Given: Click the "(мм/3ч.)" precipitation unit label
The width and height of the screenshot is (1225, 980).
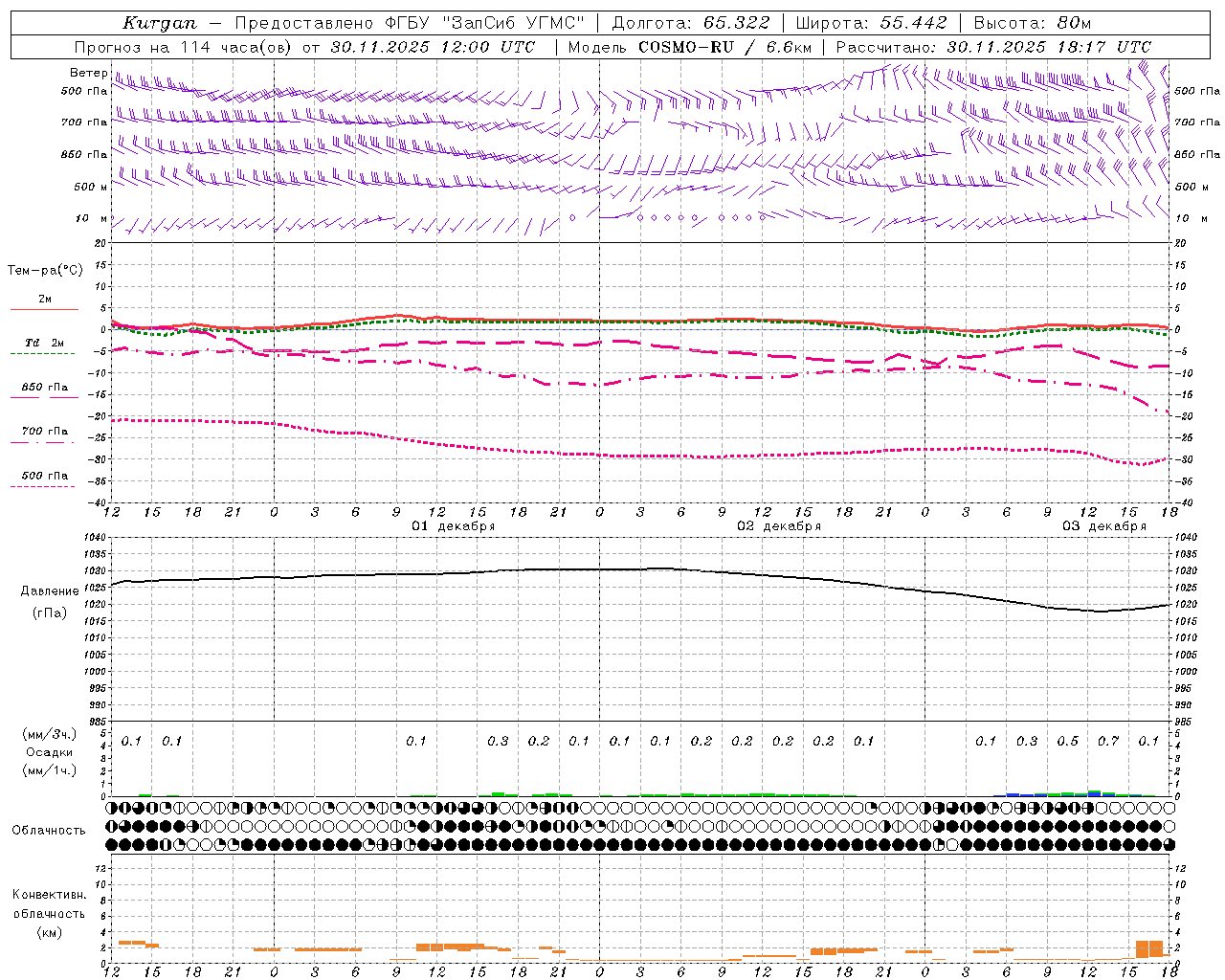Looking at the screenshot, I should 50,734.
